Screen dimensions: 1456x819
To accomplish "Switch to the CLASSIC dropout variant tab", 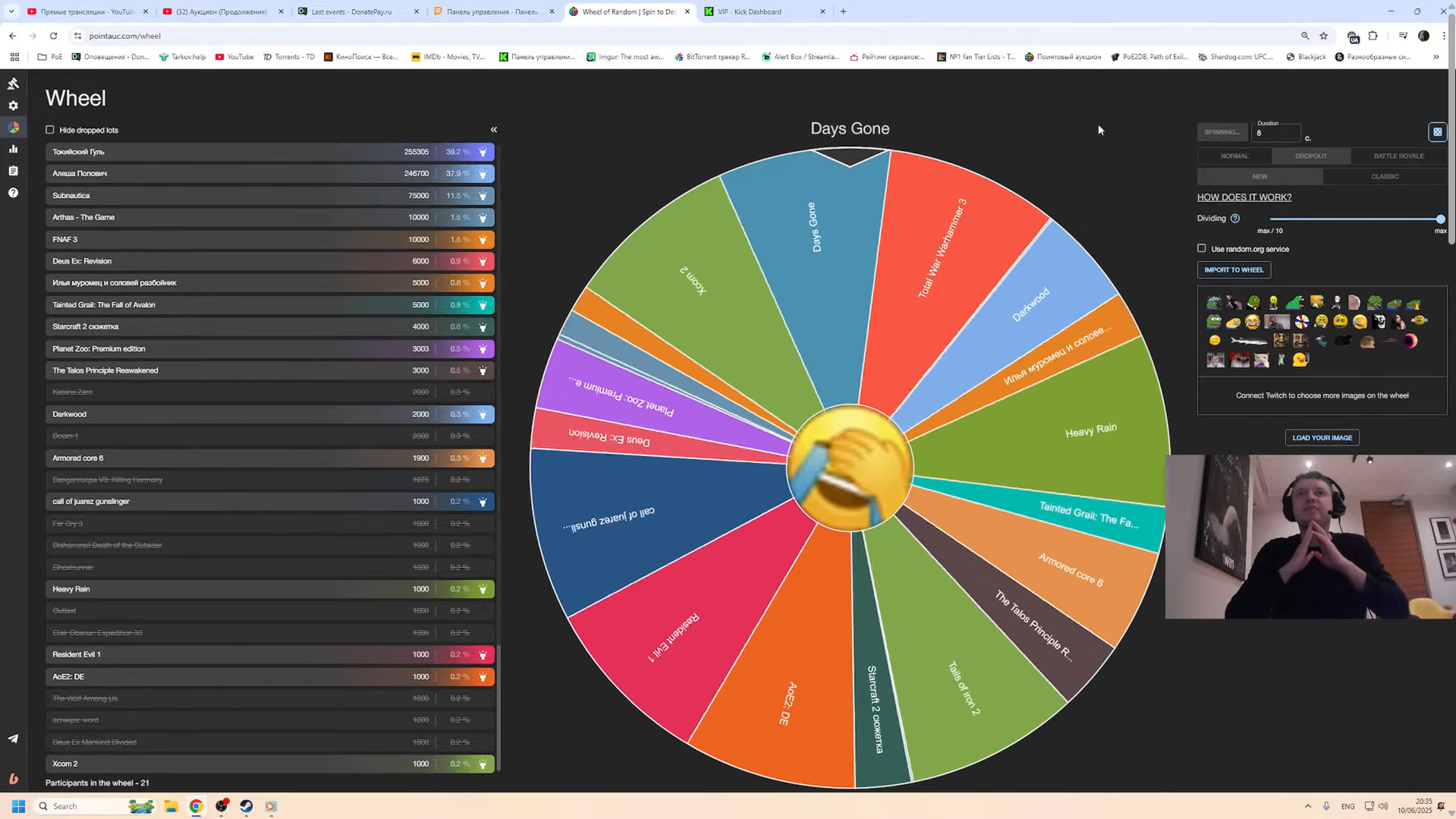I will 1385,176.
